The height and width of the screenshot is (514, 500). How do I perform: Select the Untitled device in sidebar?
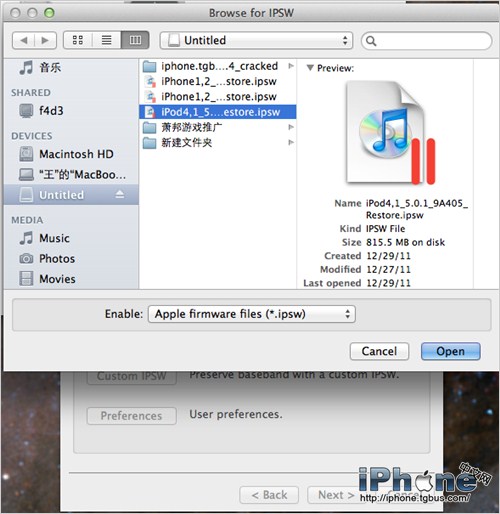coord(71,195)
